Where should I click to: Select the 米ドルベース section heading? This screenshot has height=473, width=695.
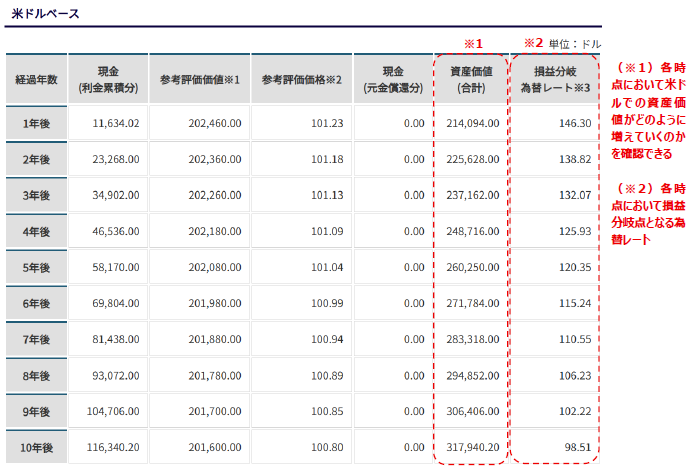(x=45, y=14)
